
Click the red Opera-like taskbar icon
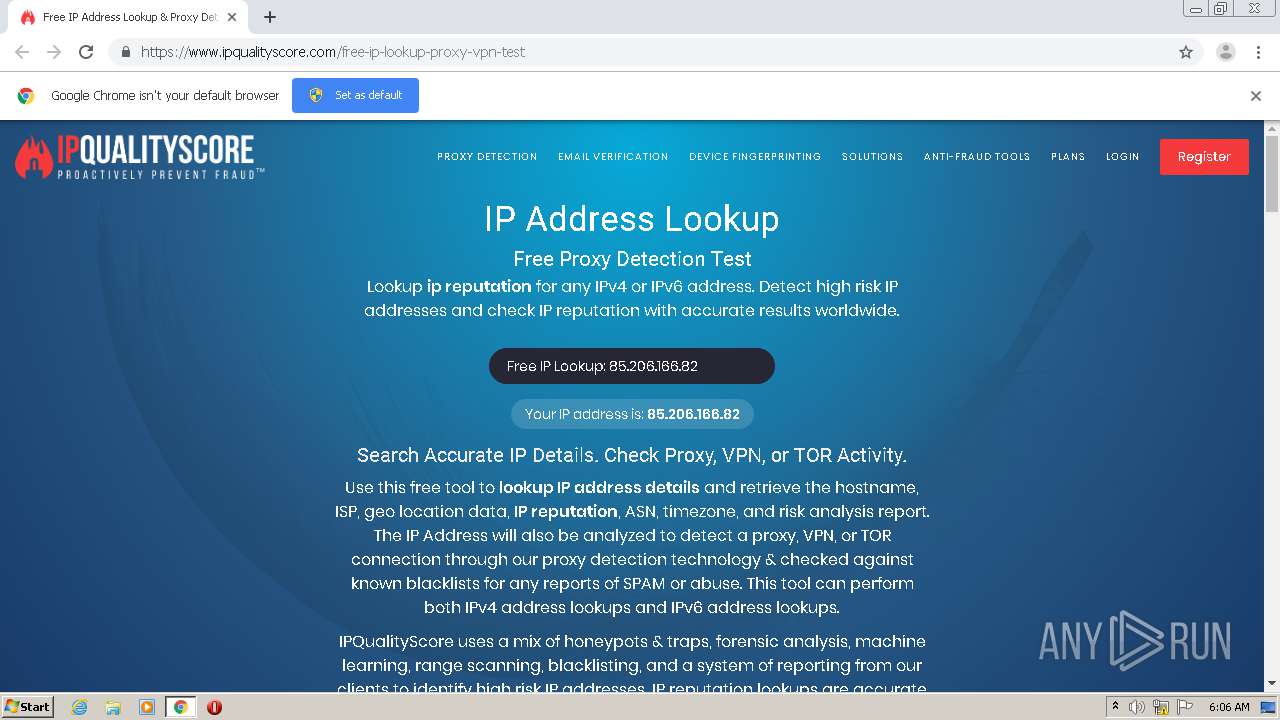tap(214, 707)
